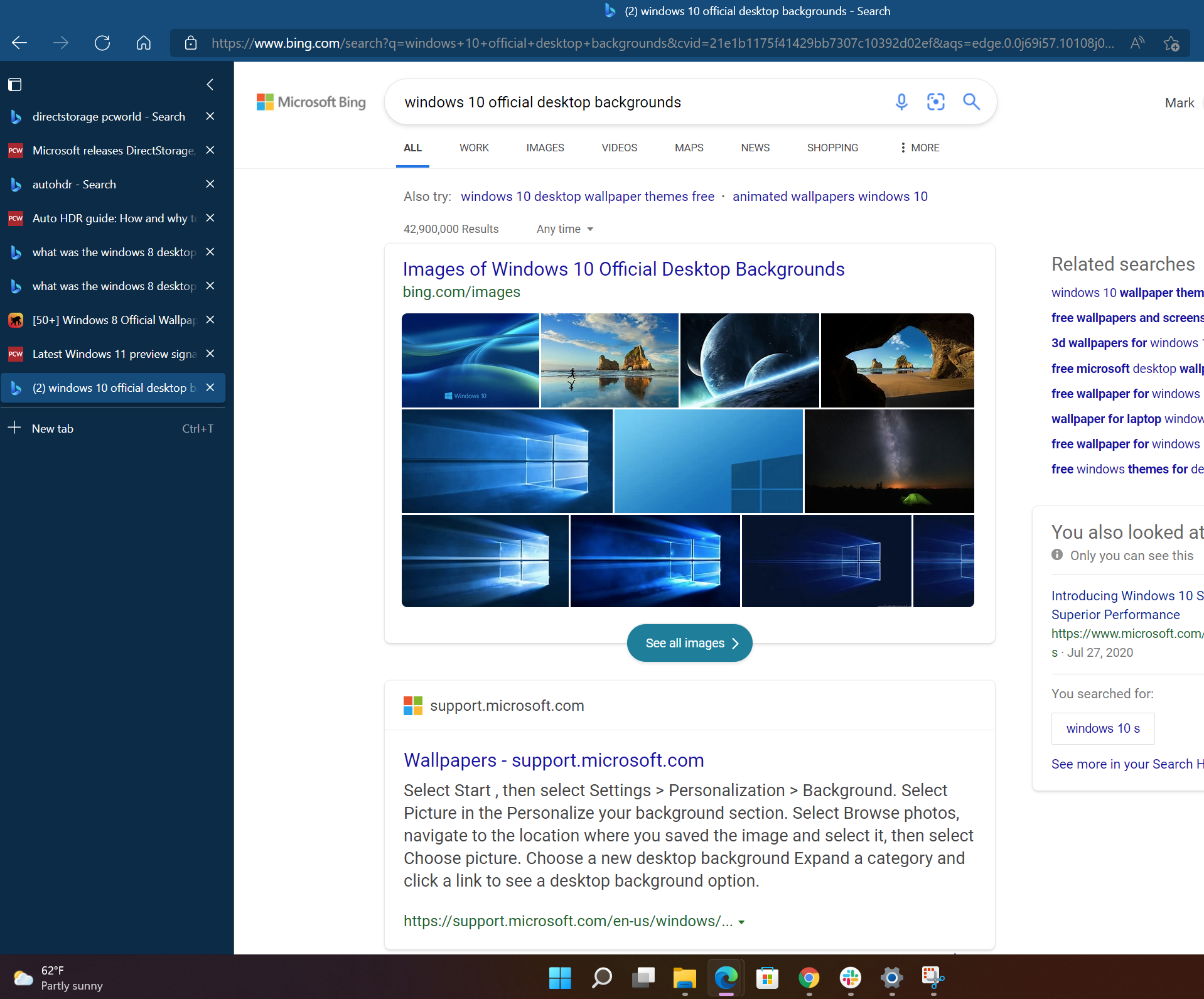This screenshot has width=1204, height=999.
Task: Open the Any time filter dropdown
Action: coord(563,229)
